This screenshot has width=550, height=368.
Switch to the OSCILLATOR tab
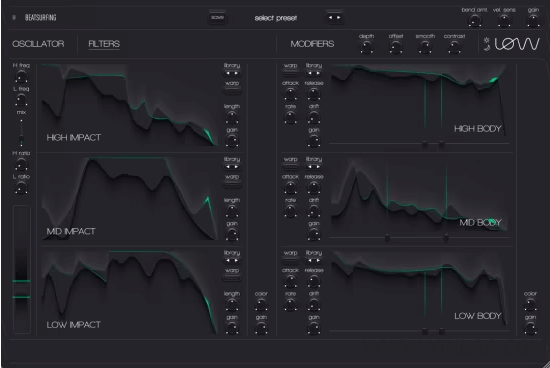coord(38,44)
